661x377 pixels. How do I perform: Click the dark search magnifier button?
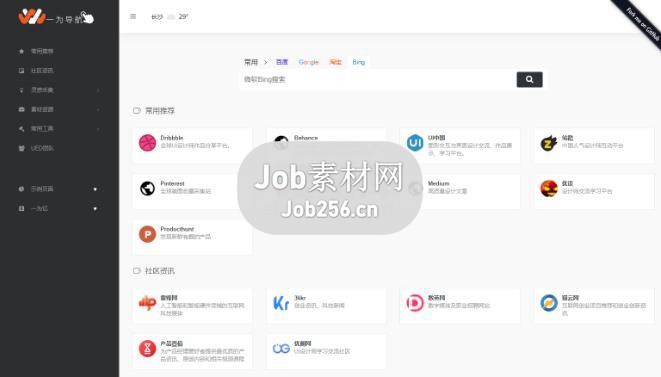[x=529, y=79]
